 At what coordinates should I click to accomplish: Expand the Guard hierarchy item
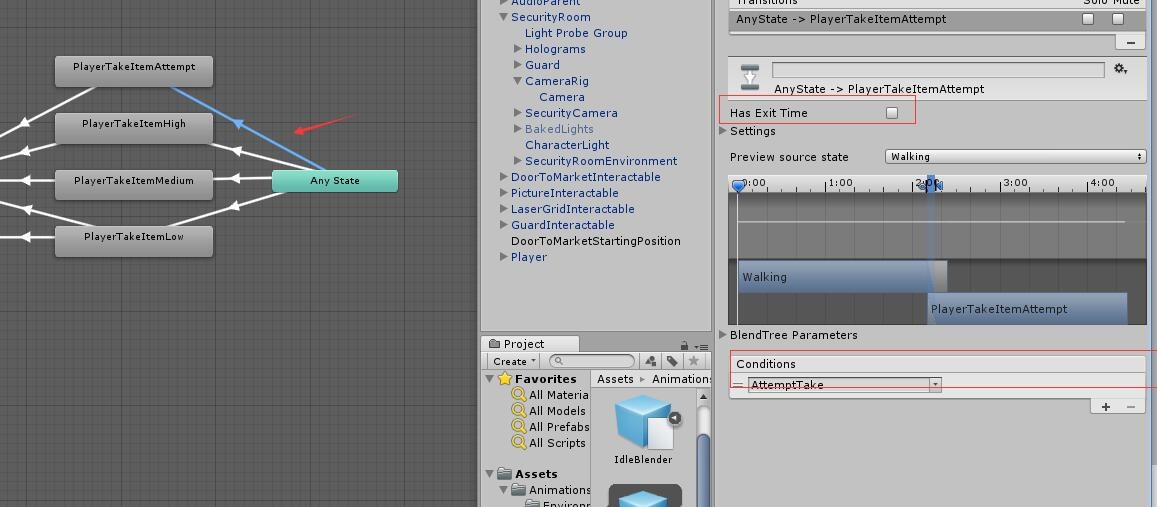518,65
